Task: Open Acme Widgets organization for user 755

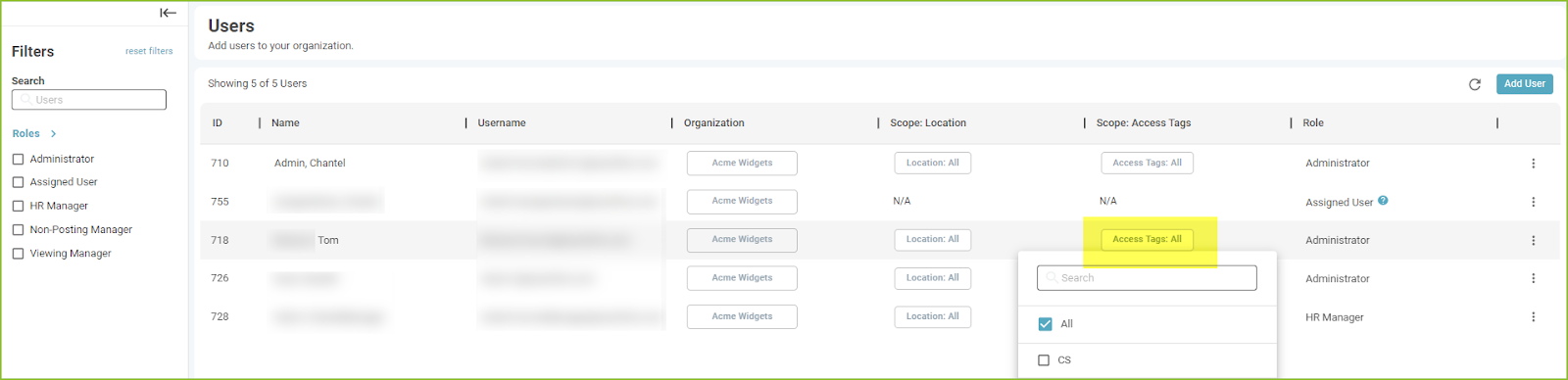Action: pos(742,201)
